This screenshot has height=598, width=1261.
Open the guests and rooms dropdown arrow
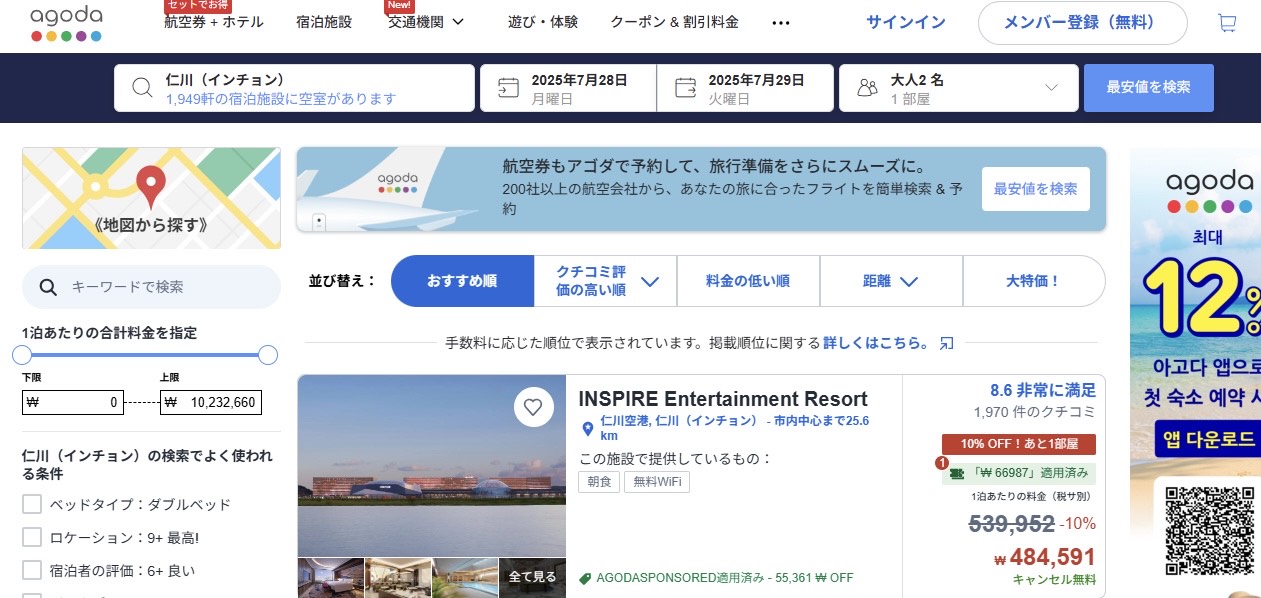click(1051, 88)
